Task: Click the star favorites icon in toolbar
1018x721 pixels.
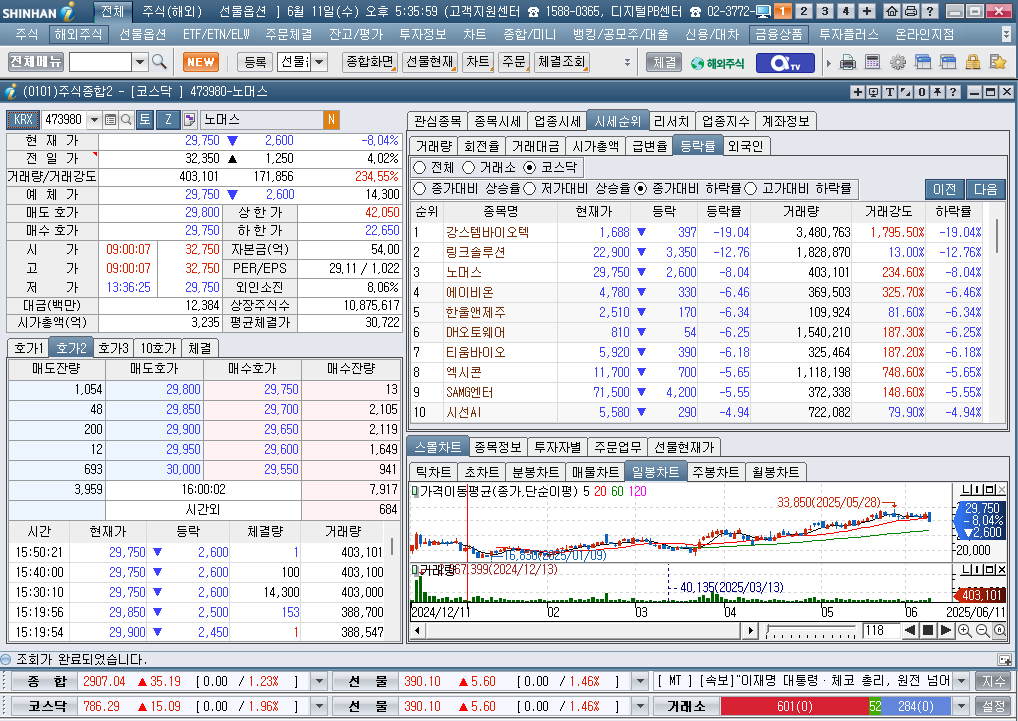Action: tap(997, 63)
